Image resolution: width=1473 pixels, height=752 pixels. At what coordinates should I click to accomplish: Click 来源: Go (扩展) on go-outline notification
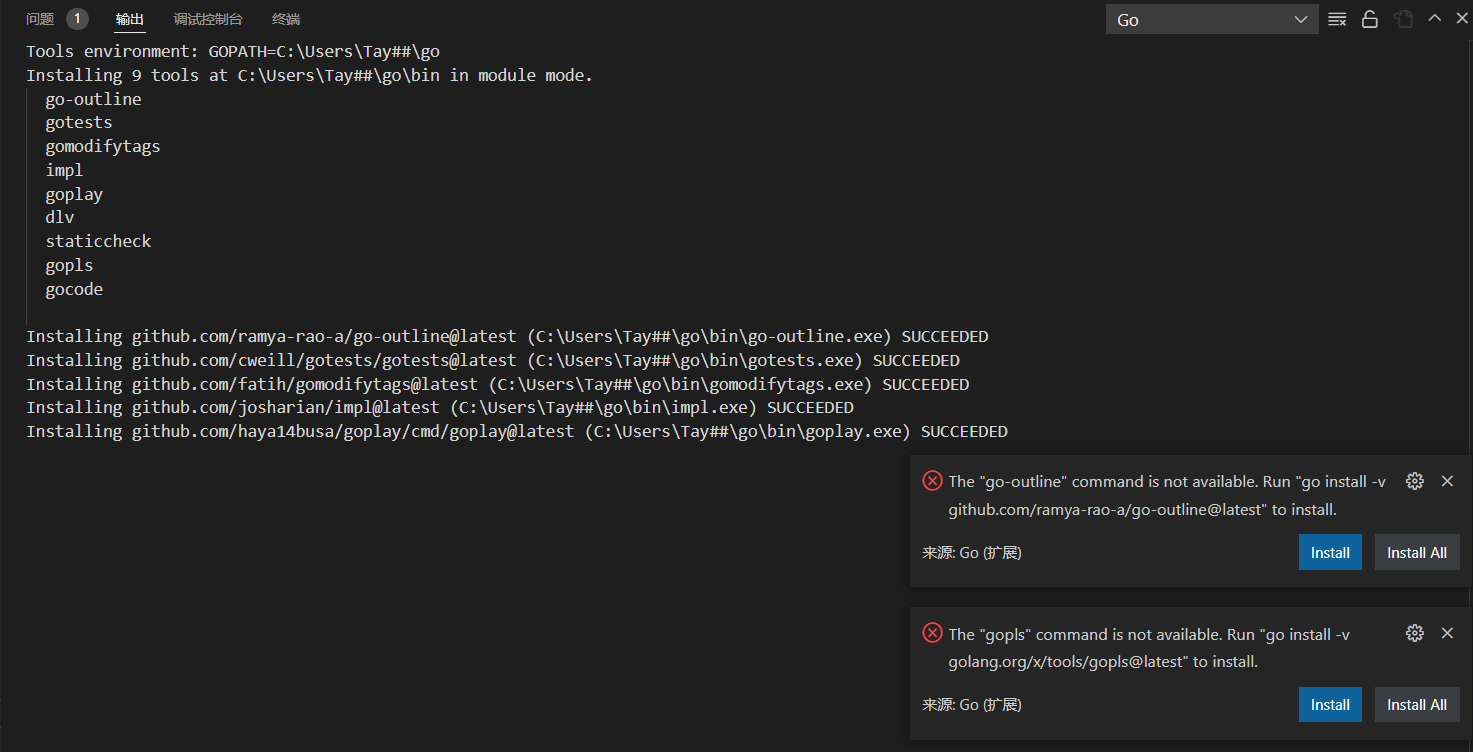(x=971, y=552)
